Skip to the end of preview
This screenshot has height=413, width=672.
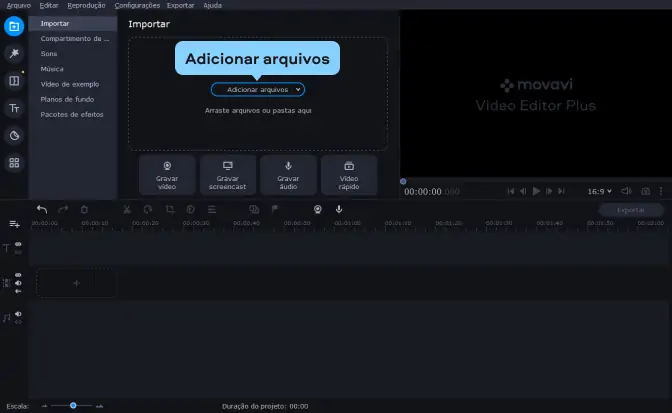(561, 191)
